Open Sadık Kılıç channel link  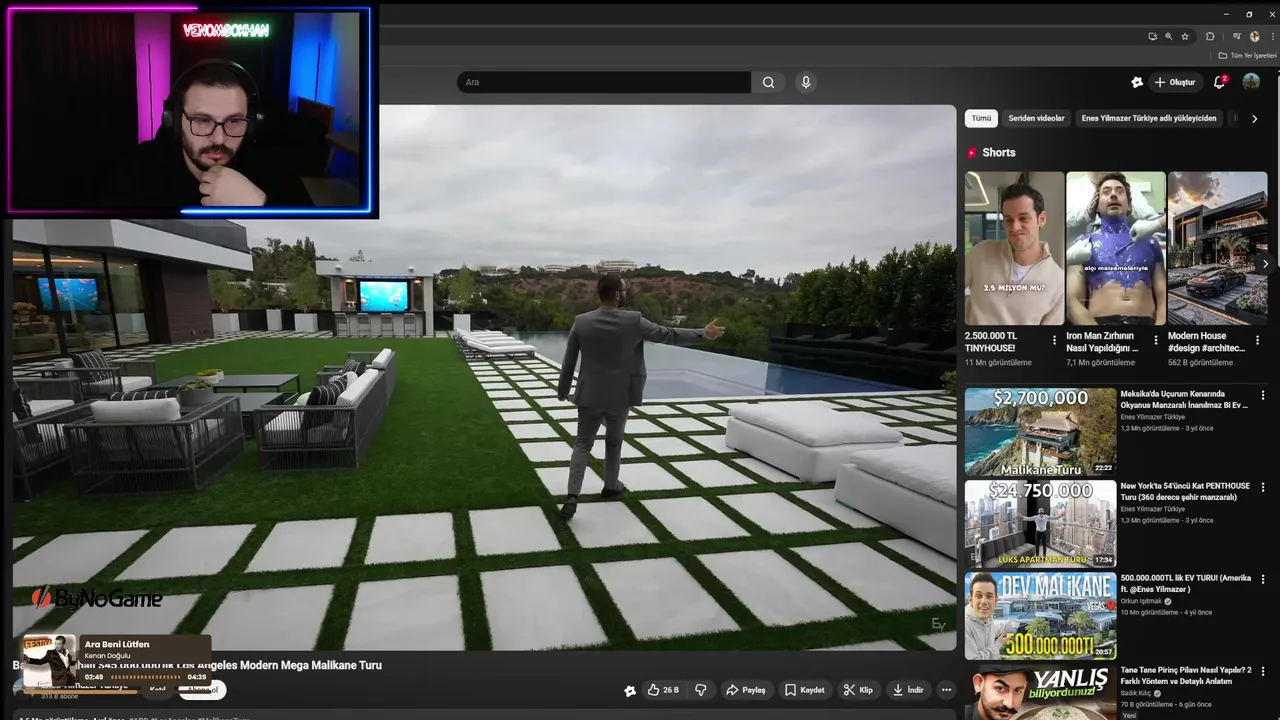[x=1137, y=693]
